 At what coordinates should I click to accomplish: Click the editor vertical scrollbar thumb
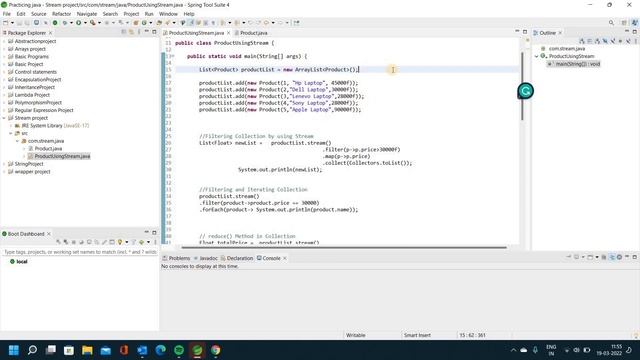click(x=522, y=86)
